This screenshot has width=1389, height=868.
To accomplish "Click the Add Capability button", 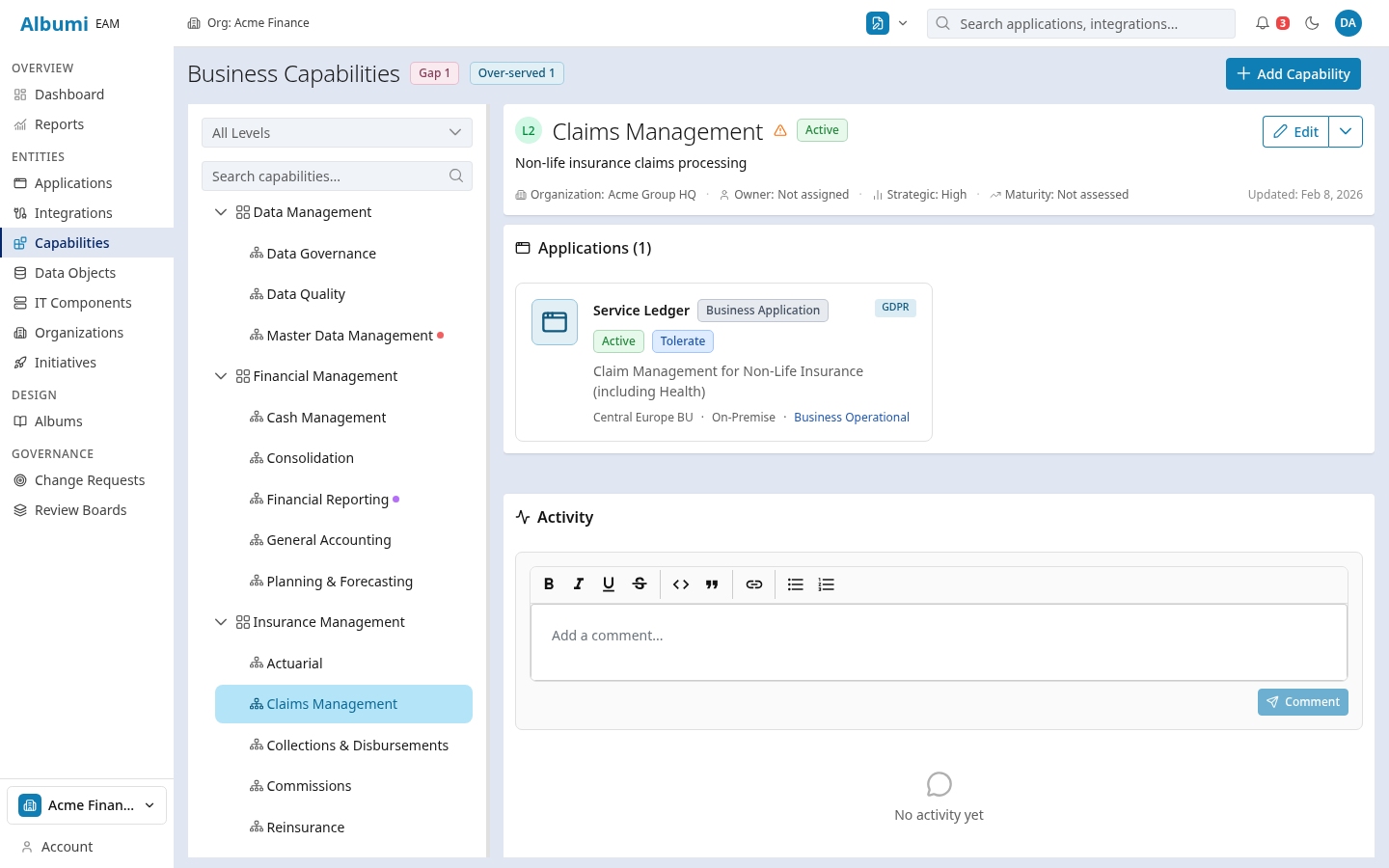I will coord(1293,74).
